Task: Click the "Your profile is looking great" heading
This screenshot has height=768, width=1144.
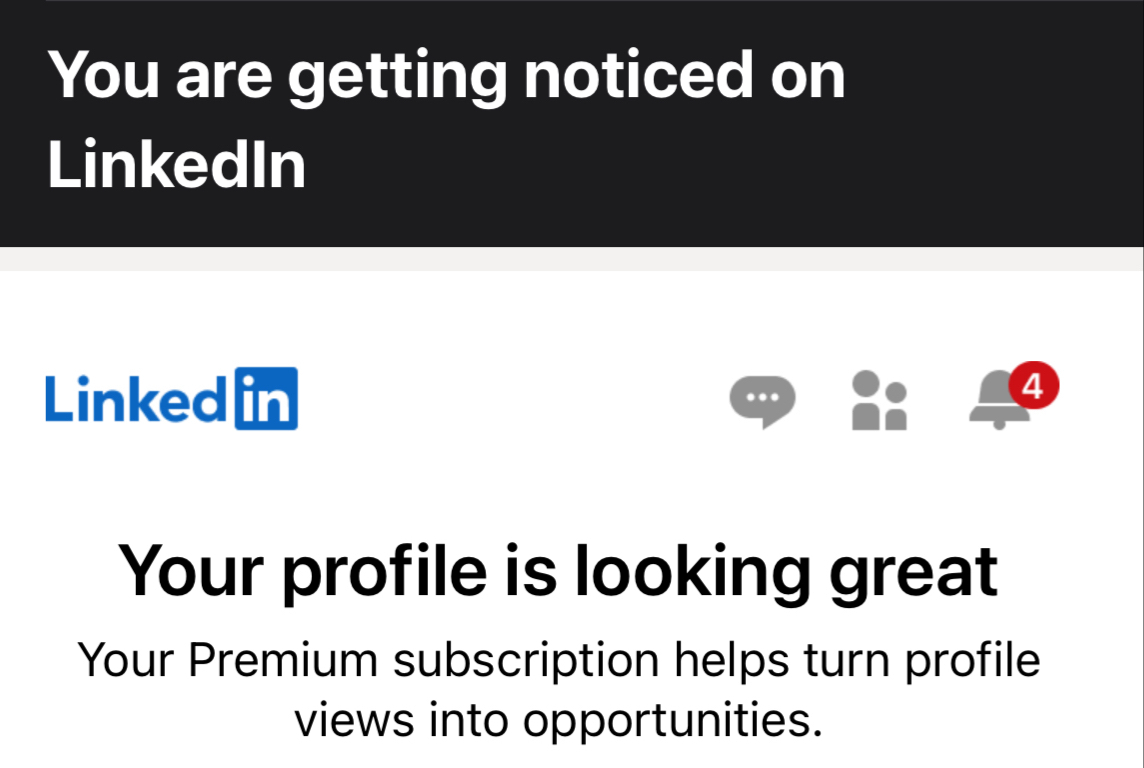Action: (558, 570)
